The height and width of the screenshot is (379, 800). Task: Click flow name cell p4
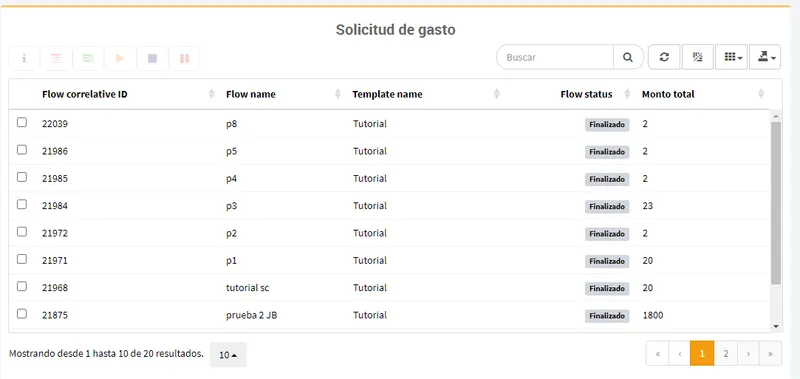click(231, 179)
